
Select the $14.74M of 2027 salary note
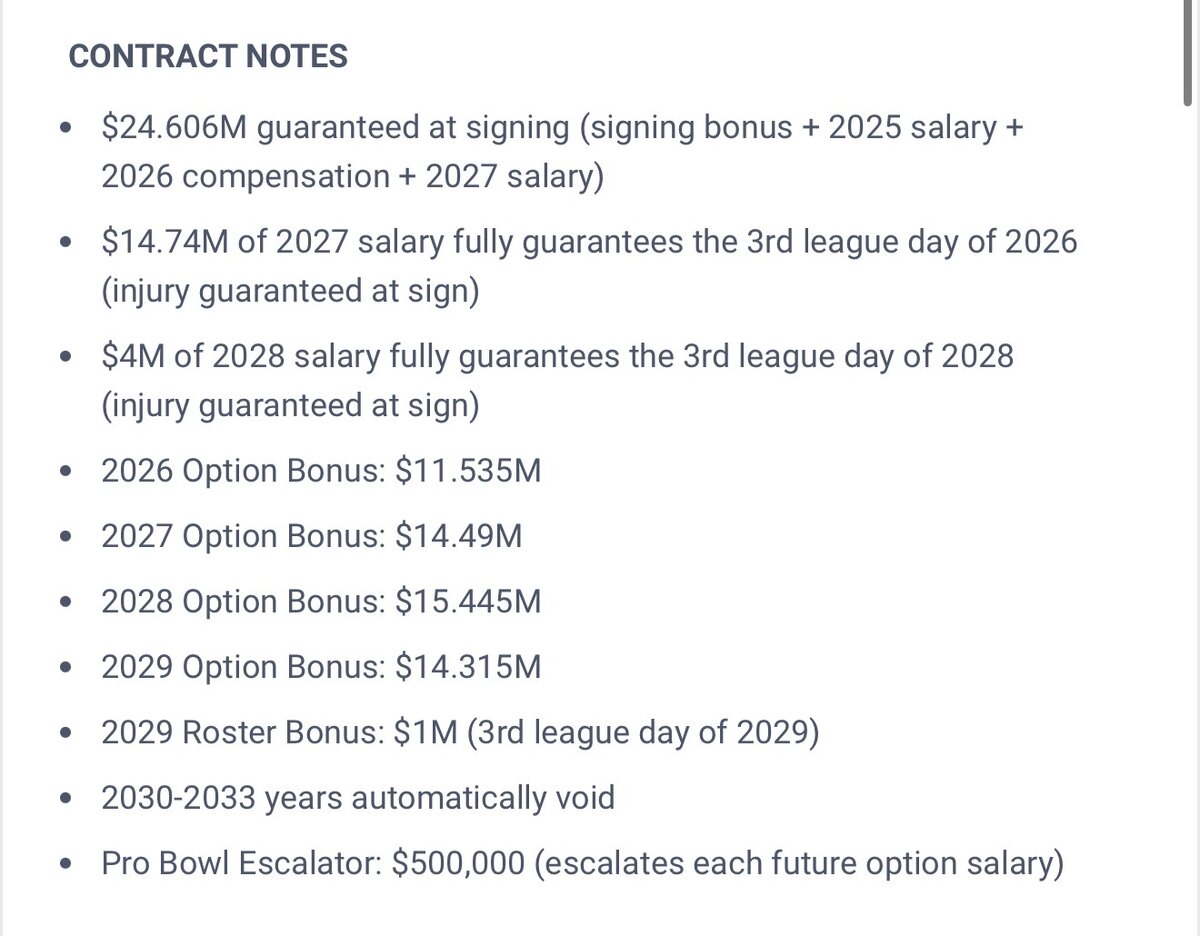(x=588, y=242)
